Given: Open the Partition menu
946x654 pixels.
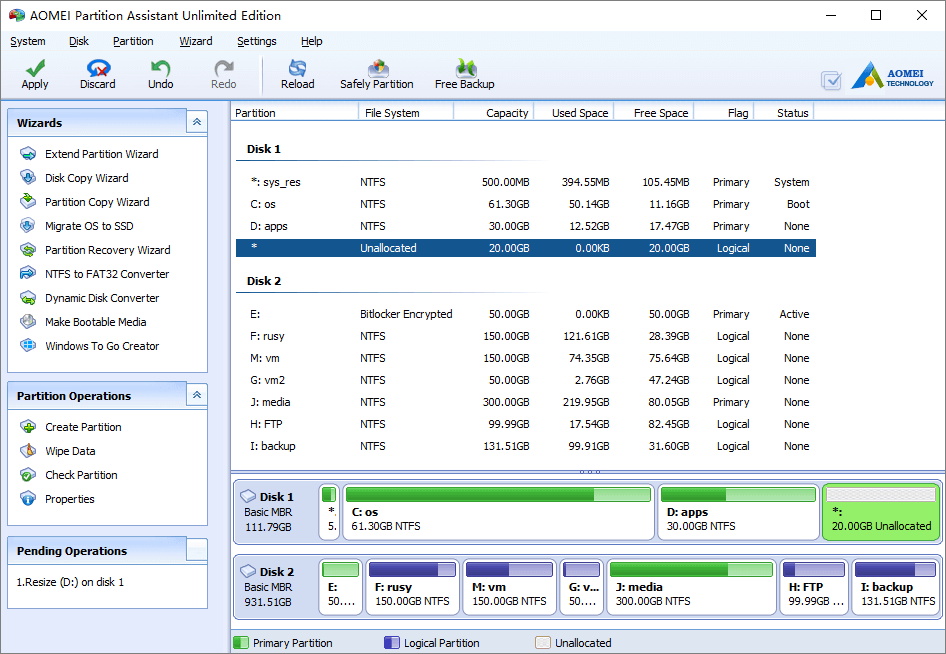Looking at the screenshot, I should coord(133,41).
